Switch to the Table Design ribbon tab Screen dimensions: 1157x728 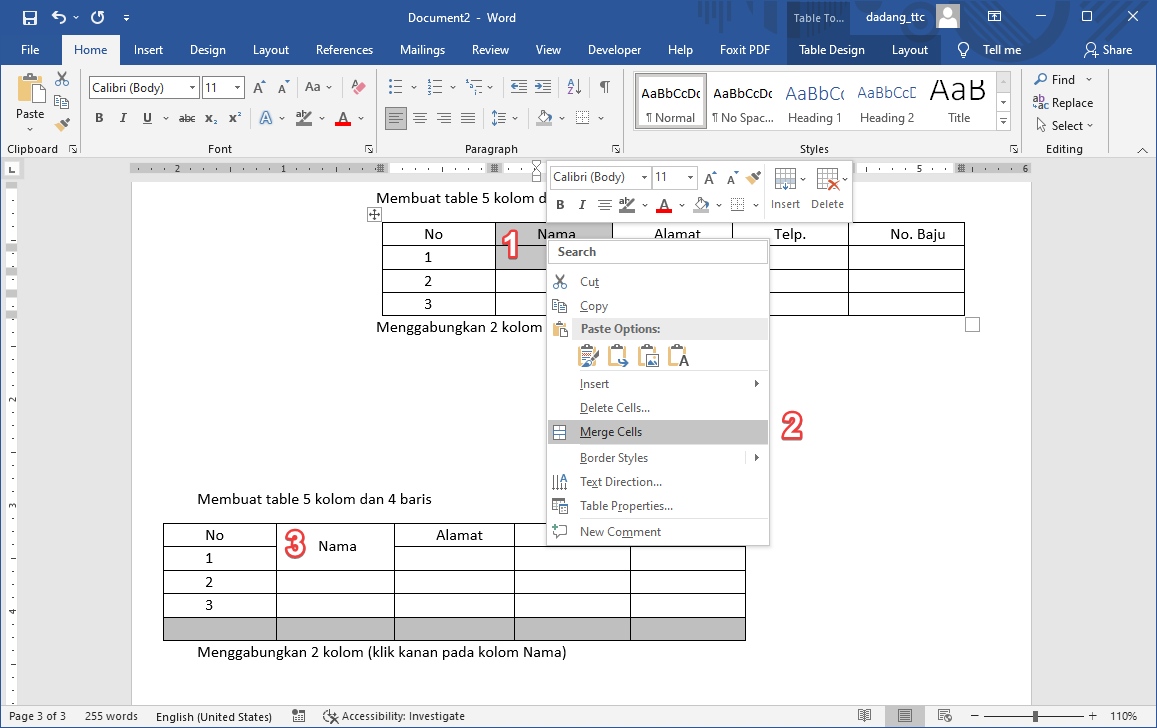click(832, 49)
